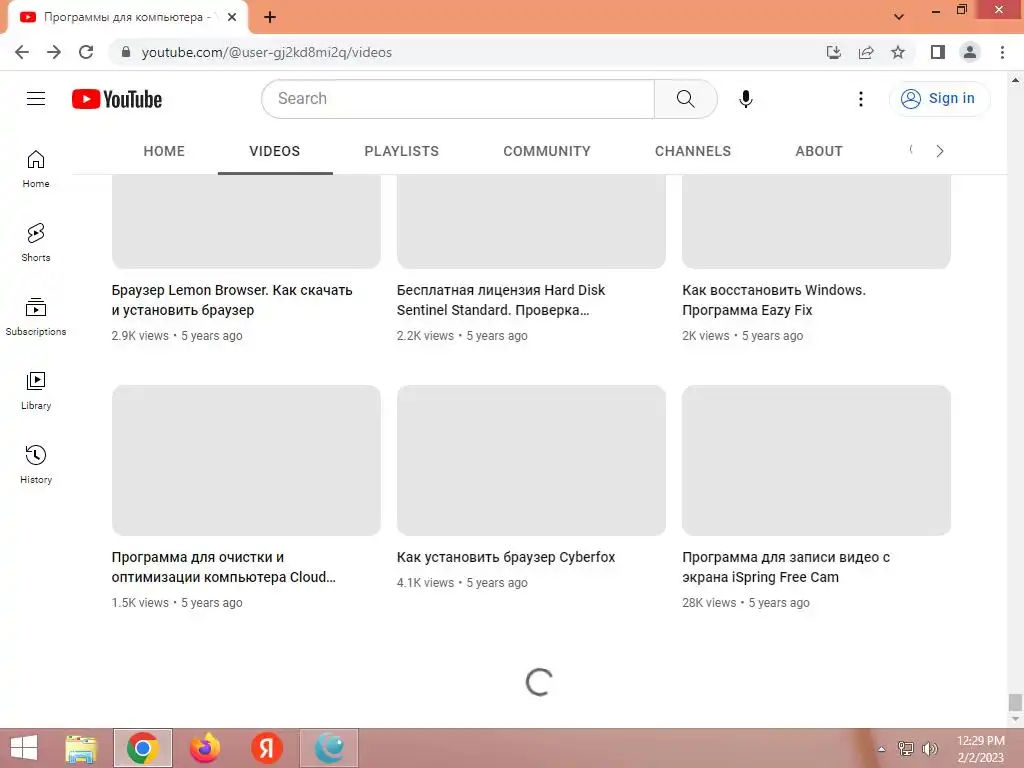The width and height of the screenshot is (1024, 768).
Task: Open the volume speaker tray icon
Action: click(930, 749)
